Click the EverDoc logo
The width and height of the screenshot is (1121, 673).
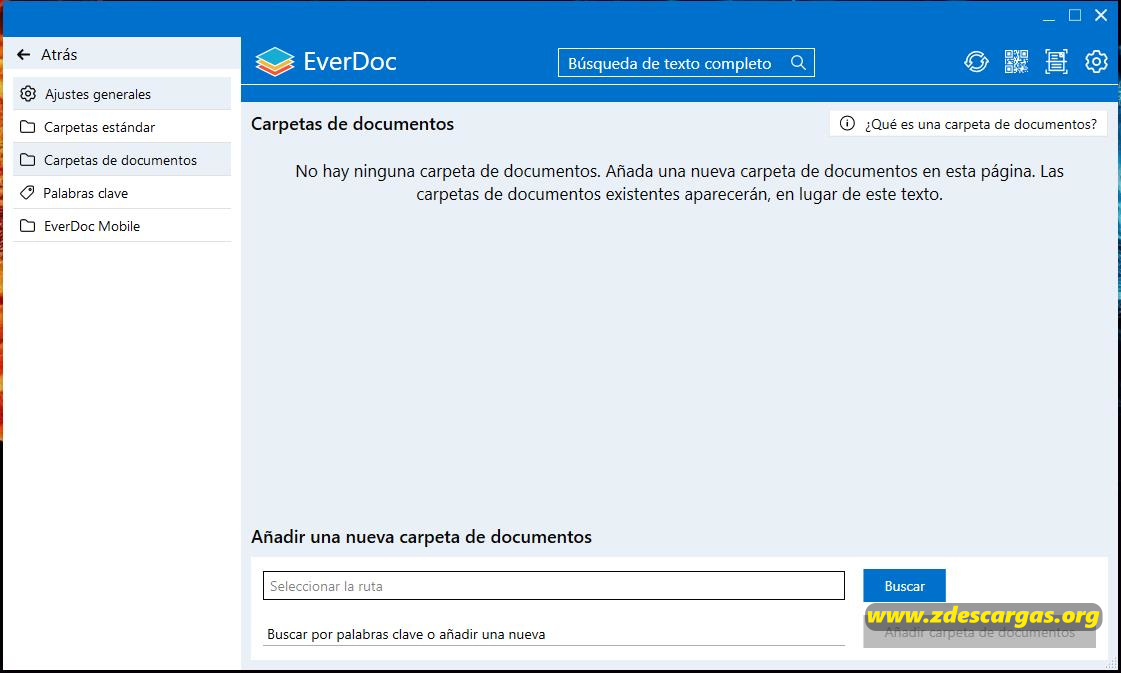point(325,62)
